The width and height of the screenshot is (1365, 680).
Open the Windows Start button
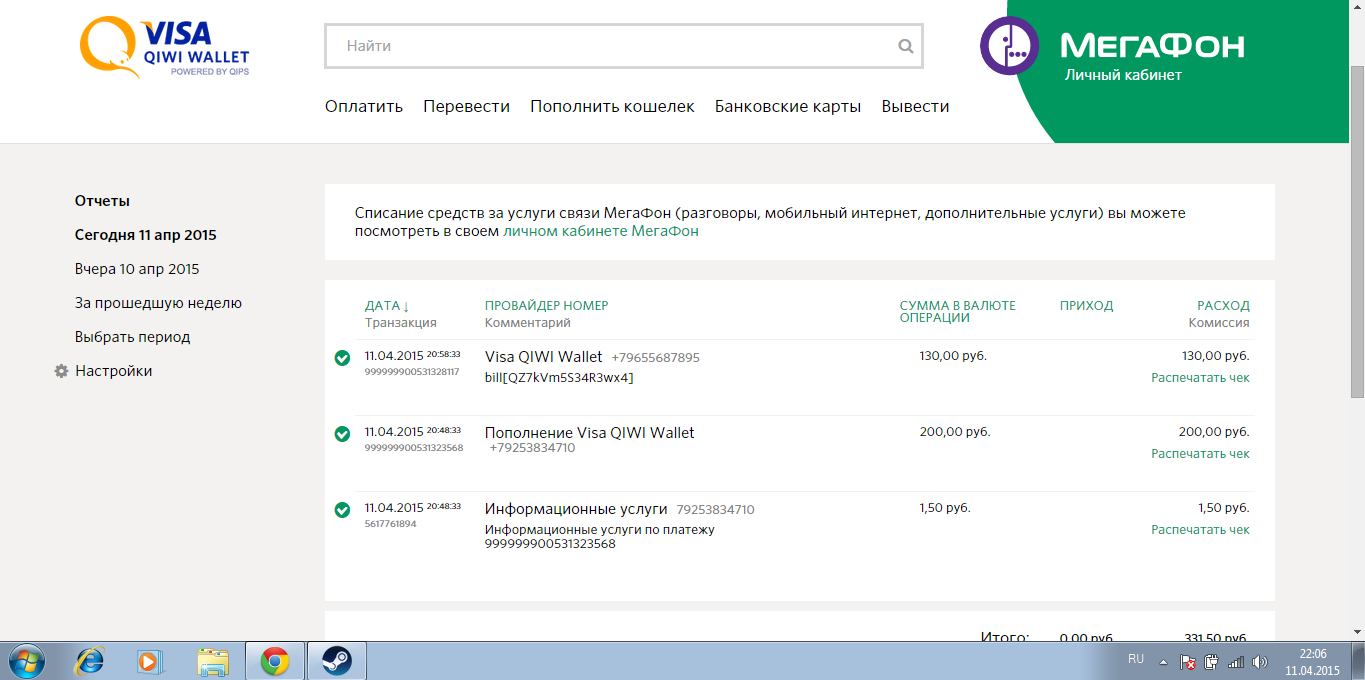(x=27, y=661)
